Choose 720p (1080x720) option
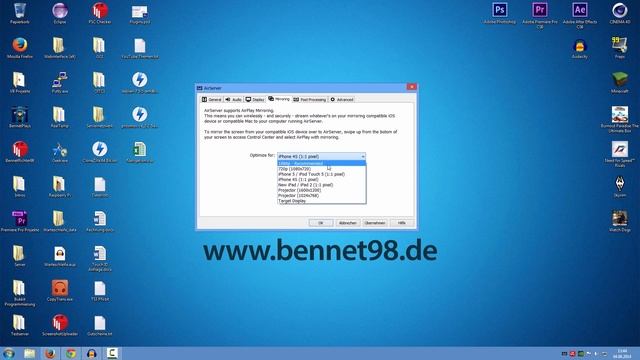Viewport: 640px width, 360px height. coord(322,169)
